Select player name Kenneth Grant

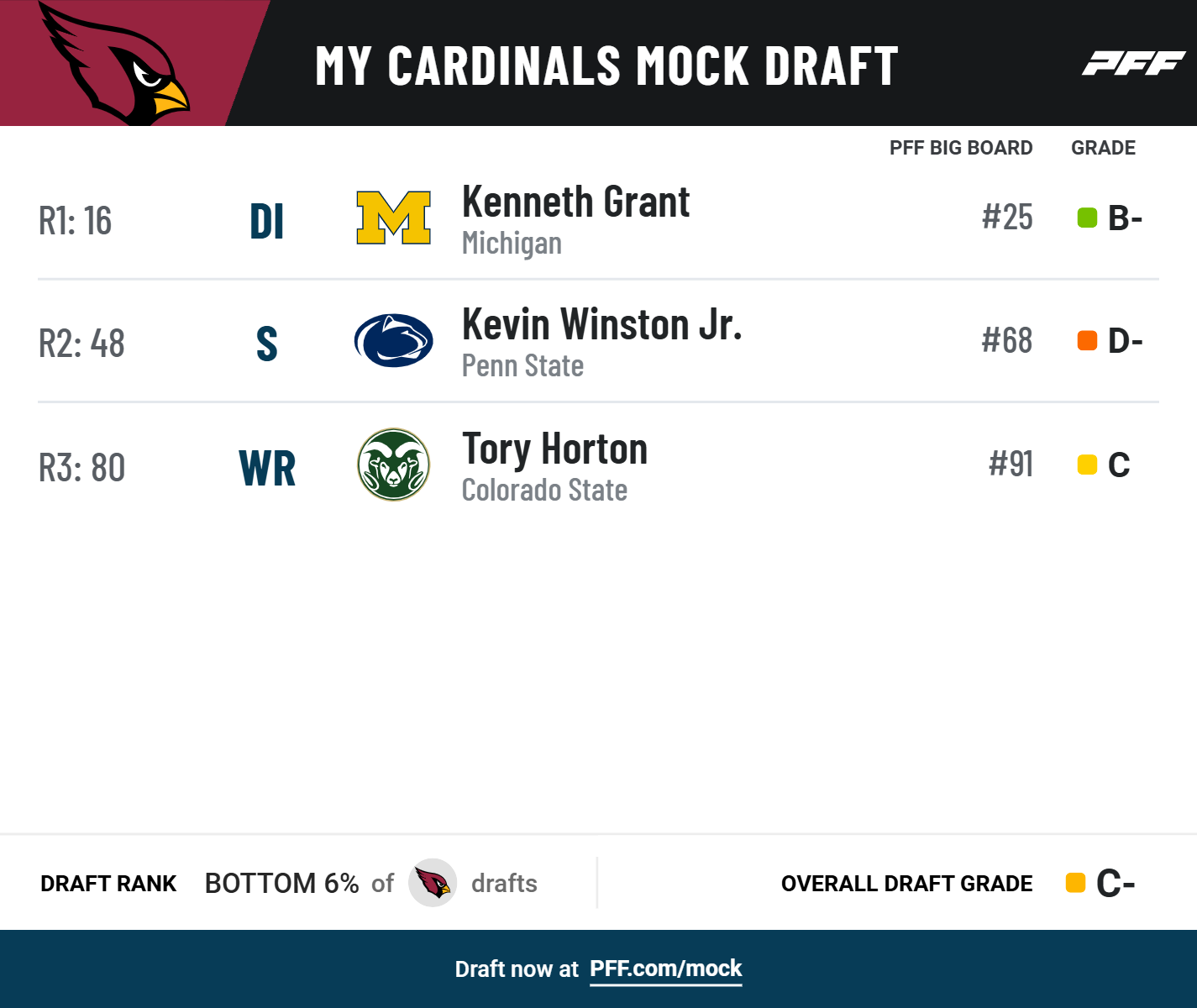pos(575,202)
